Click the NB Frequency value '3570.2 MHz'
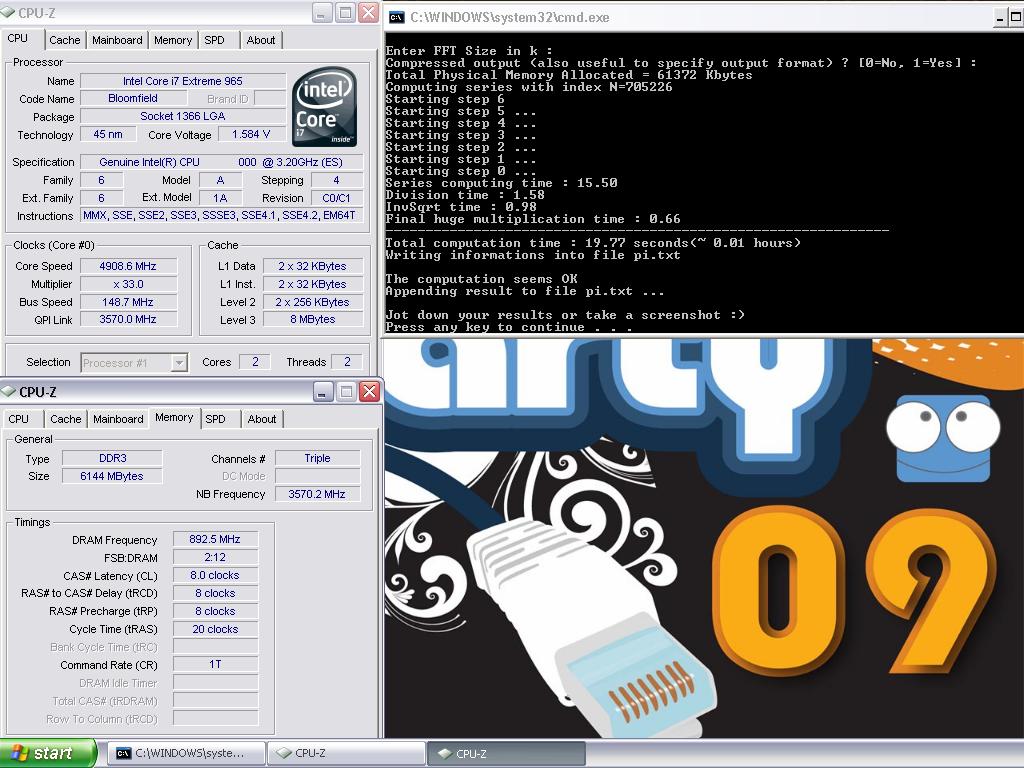Viewport: 1024px width, 768px height. [317, 494]
